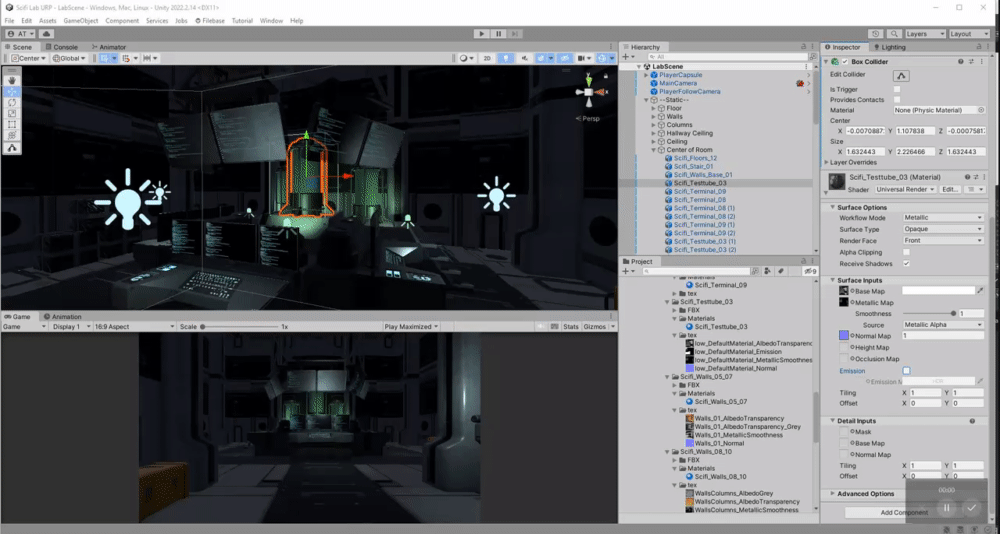This screenshot has width=1000, height=534.
Task: Click the Pause button in the top toolbar
Action: (499, 34)
